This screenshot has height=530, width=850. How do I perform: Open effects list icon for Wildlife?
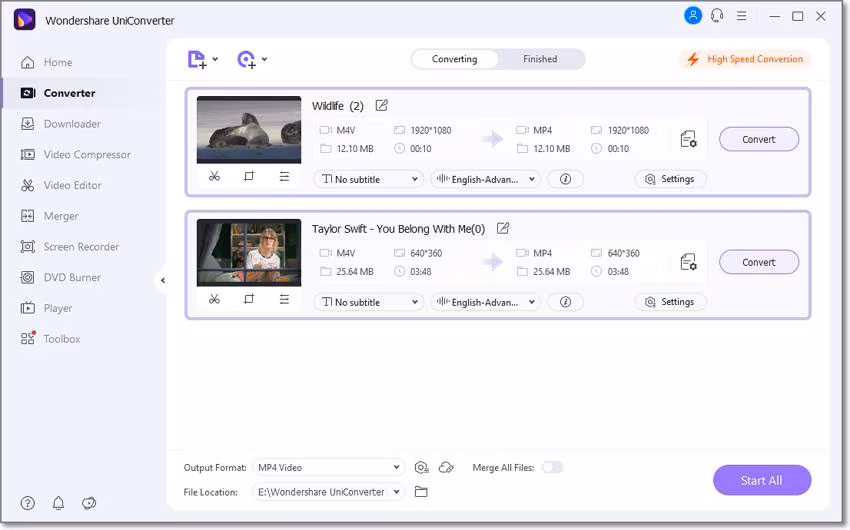pyautogui.click(x=284, y=176)
